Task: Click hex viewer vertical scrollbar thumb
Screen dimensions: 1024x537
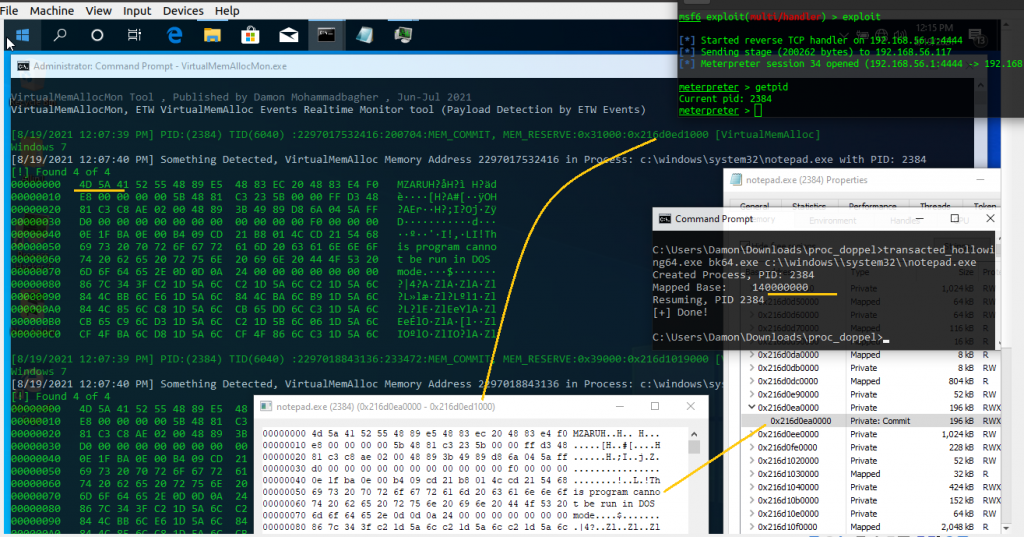Action: click(x=694, y=447)
